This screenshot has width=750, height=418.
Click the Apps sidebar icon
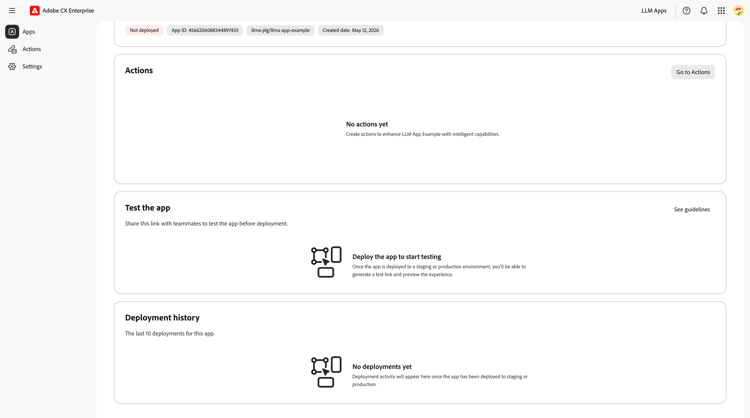click(12, 32)
